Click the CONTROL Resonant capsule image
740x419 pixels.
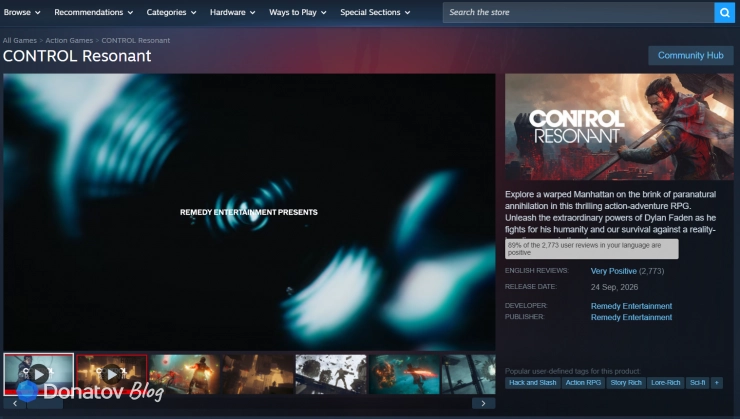[619, 126]
